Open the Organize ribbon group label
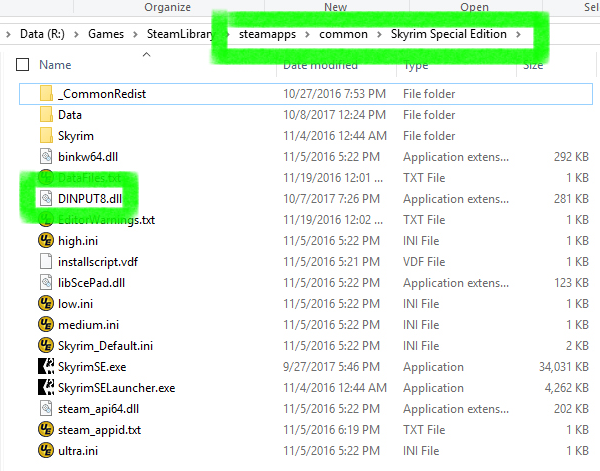This screenshot has width=600, height=471. [168, 7]
